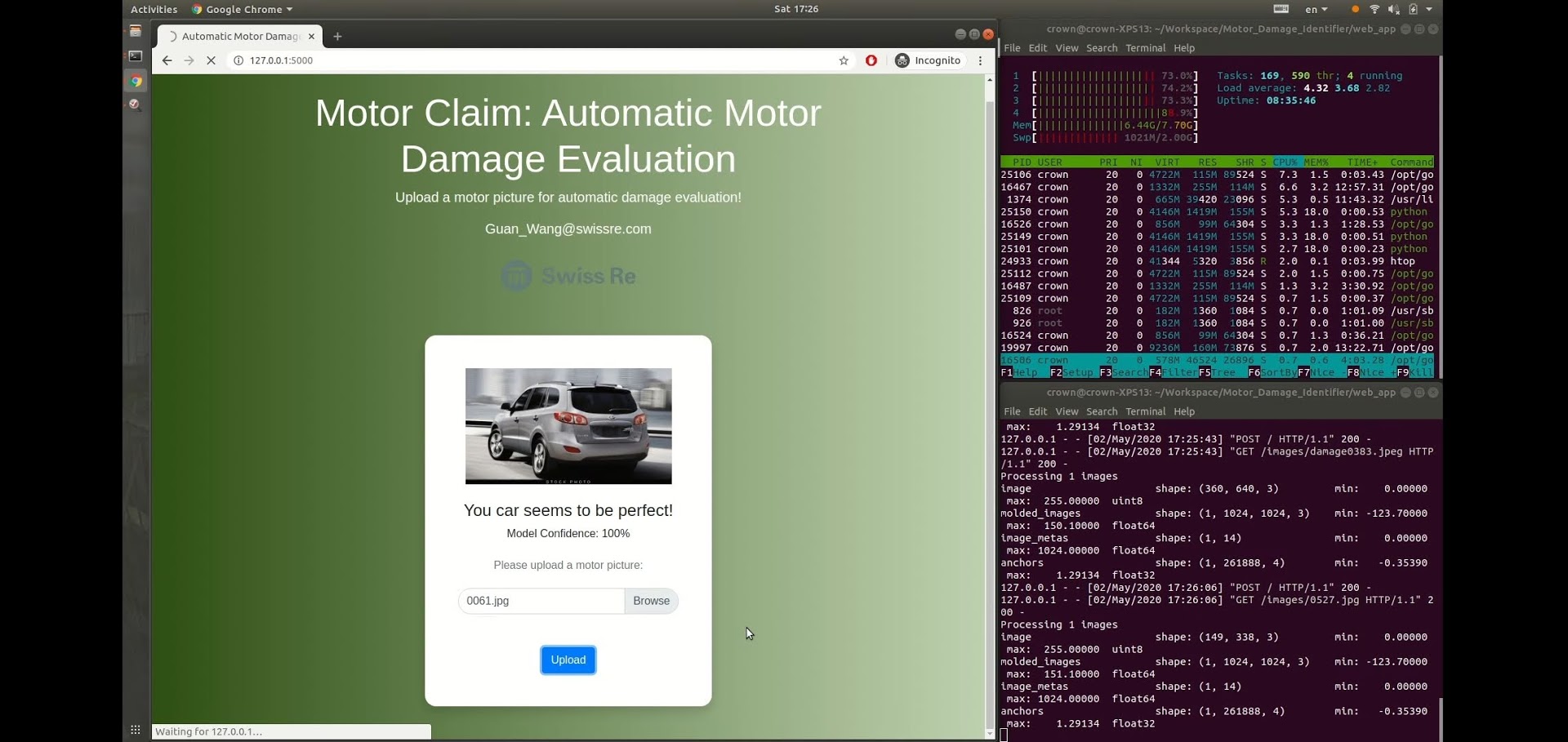The height and width of the screenshot is (742, 1568).
Task: Open the Wi-Fi status icon
Action: (x=1374, y=9)
